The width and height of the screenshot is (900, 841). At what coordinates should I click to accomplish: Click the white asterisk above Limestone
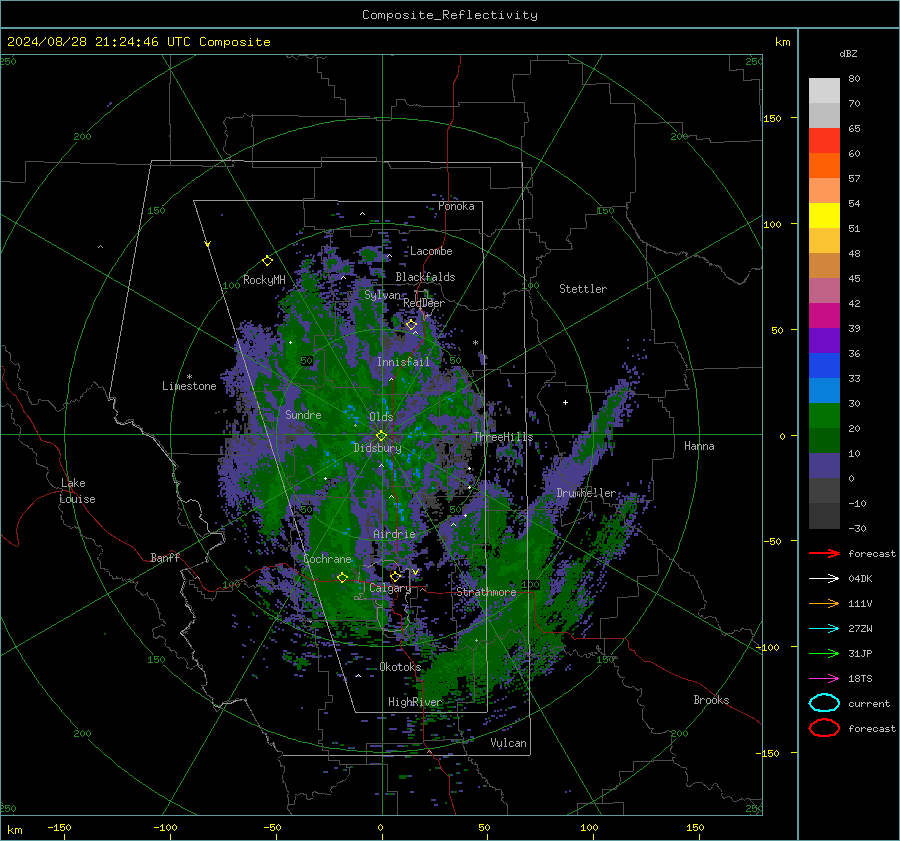[x=189, y=377]
